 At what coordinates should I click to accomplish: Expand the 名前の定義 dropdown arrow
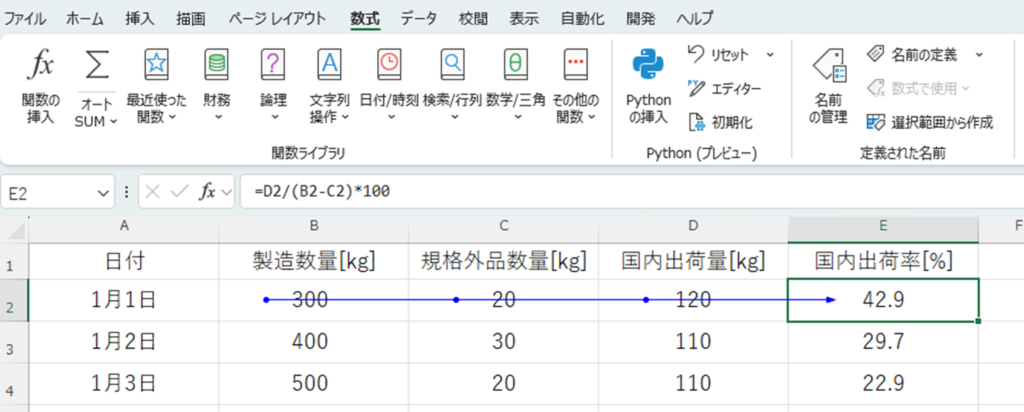click(x=979, y=54)
